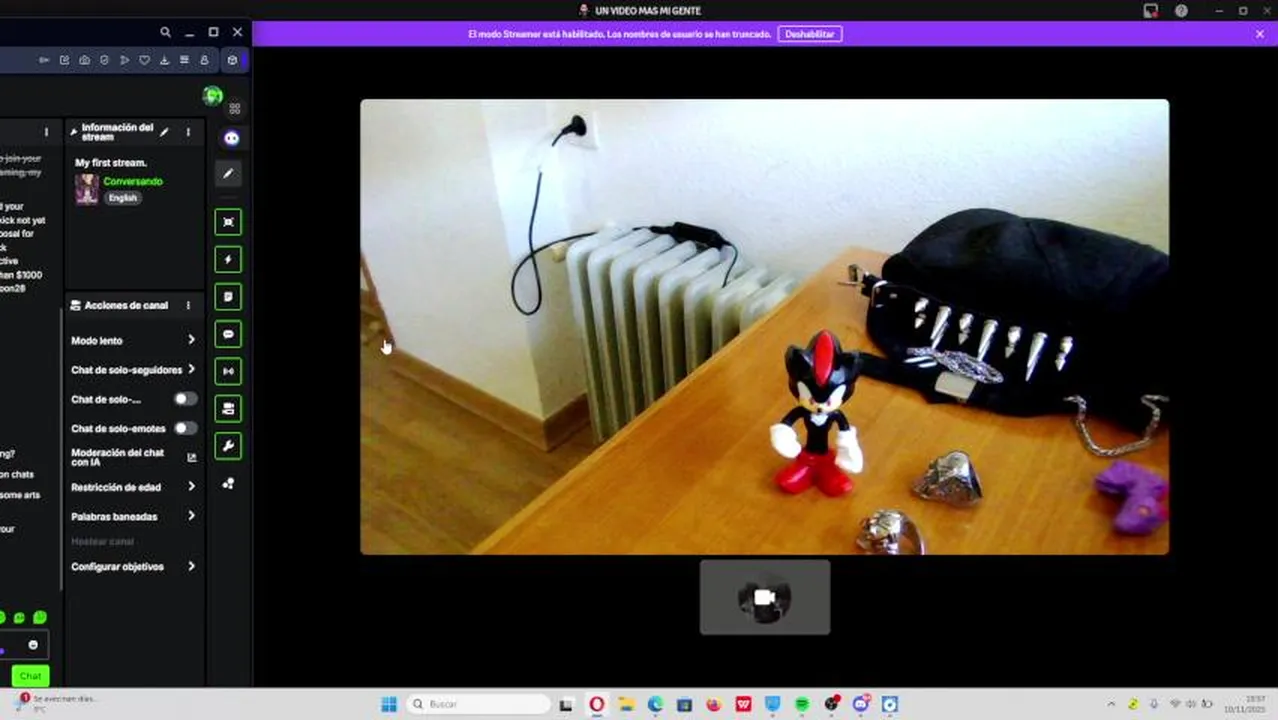Edit stream information with the pencil icon
The image size is (1278, 720).
click(164, 132)
